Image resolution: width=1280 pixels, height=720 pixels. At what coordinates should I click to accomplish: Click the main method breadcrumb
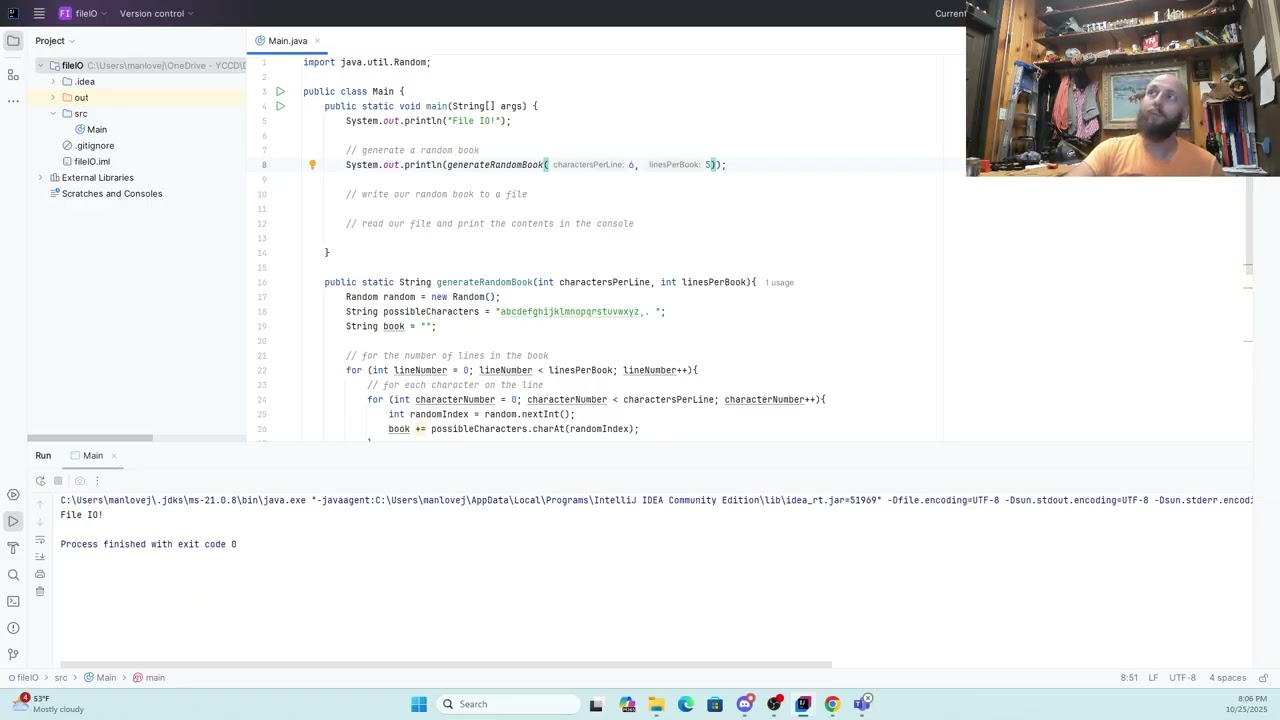click(x=149, y=678)
